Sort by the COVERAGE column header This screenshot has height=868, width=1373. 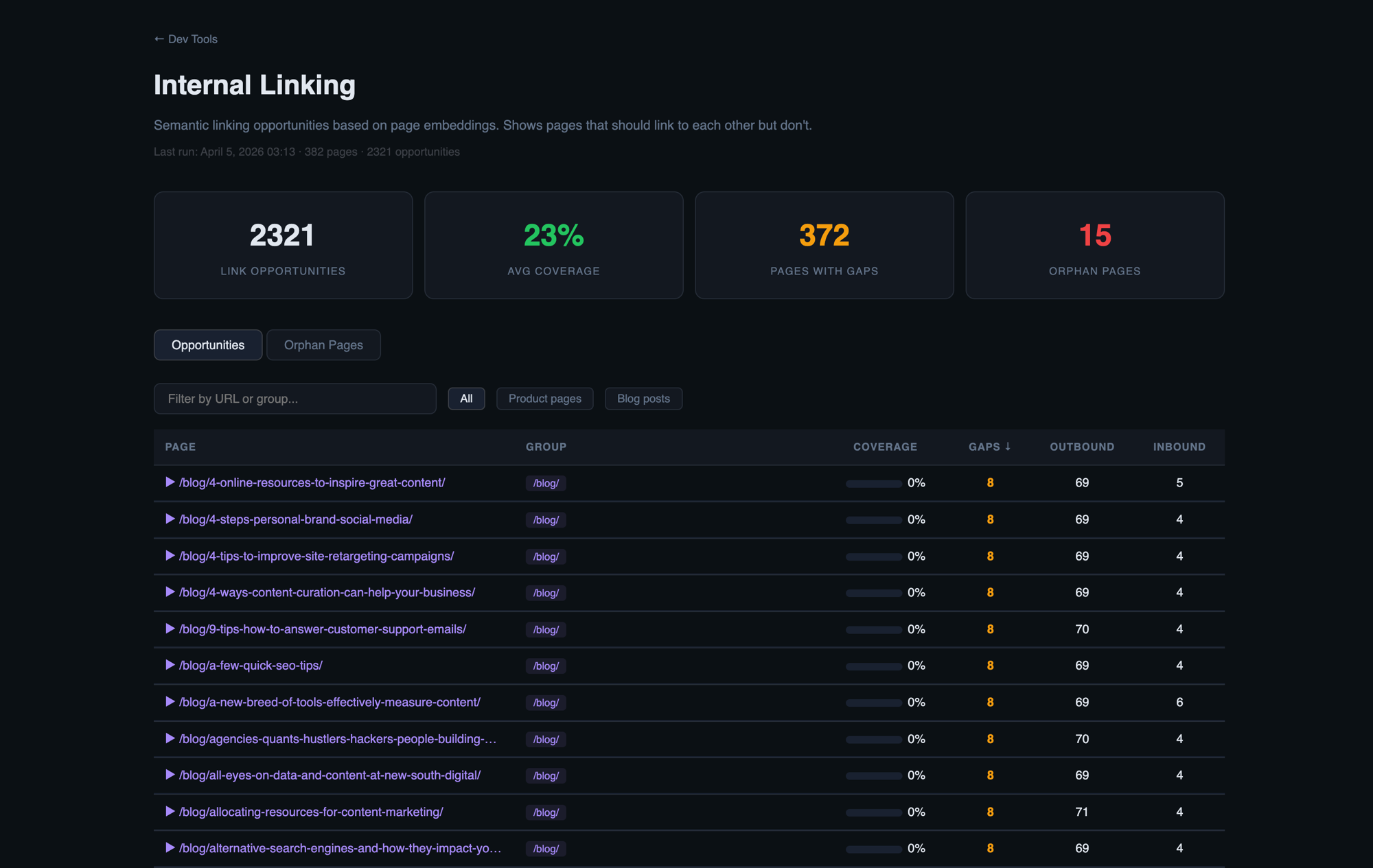point(885,446)
